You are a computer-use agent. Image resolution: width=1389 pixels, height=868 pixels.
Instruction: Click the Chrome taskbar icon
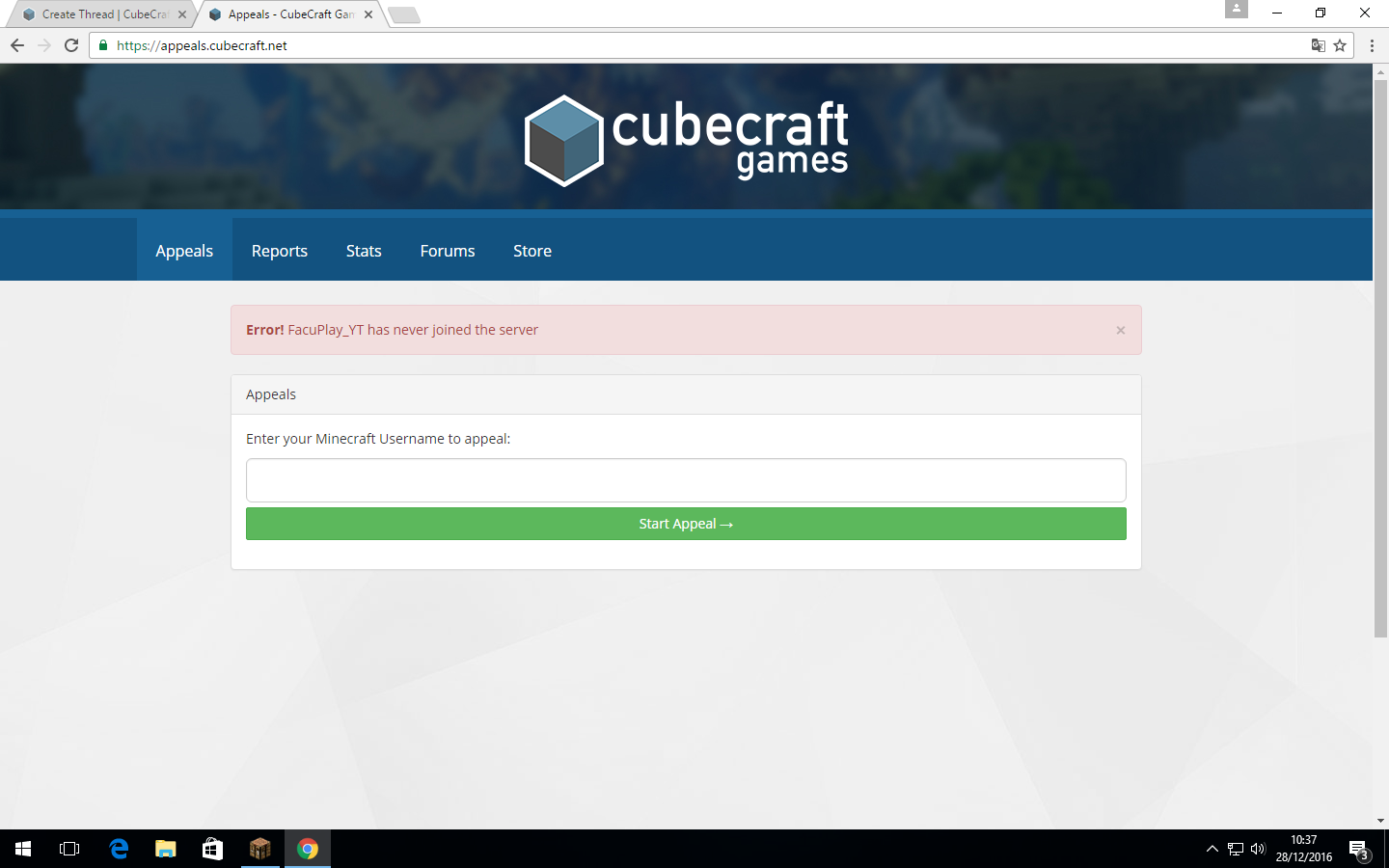pyautogui.click(x=308, y=849)
